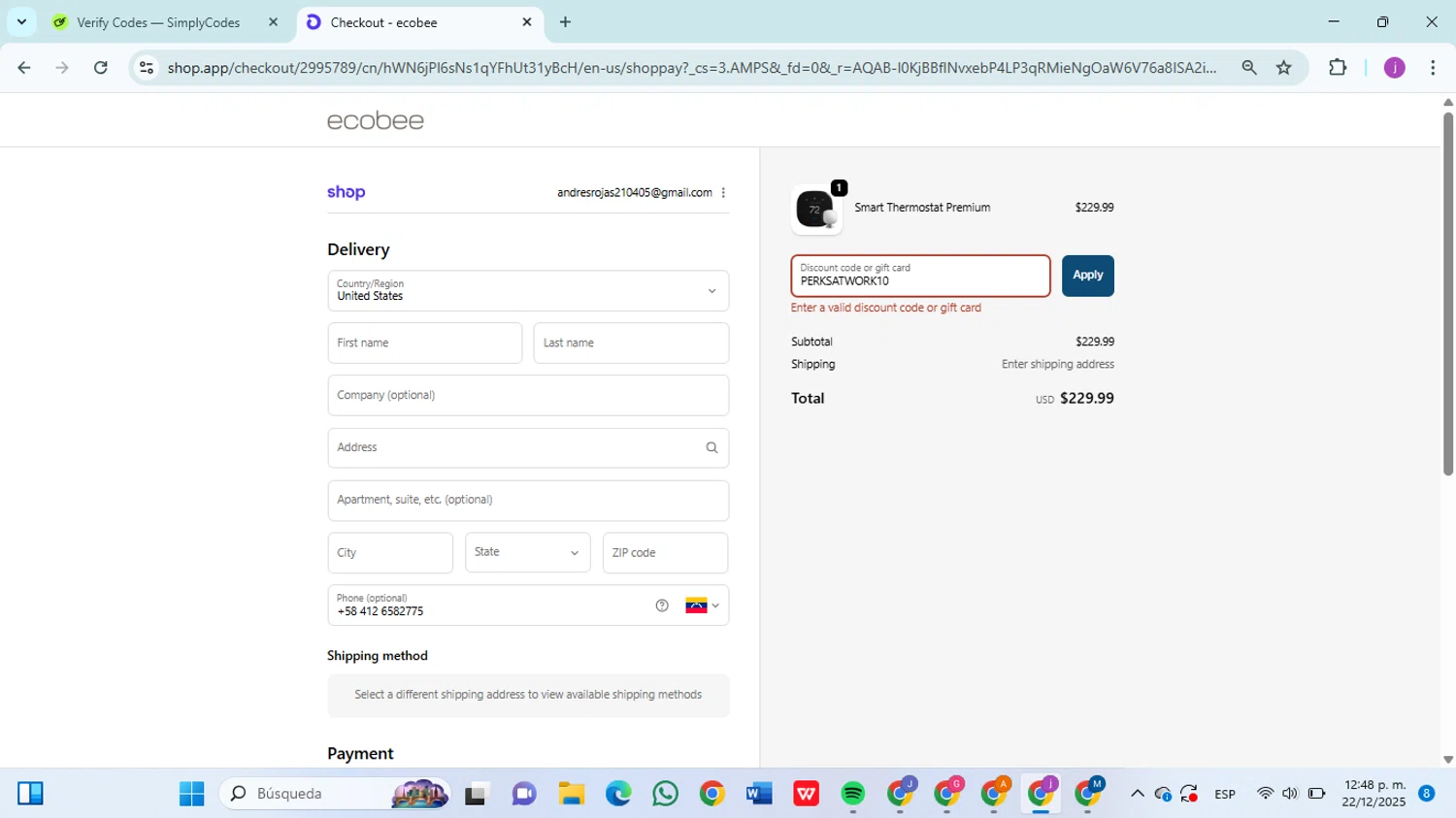Click the Shop Pay logo
The image size is (1456, 818).
point(346,192)
